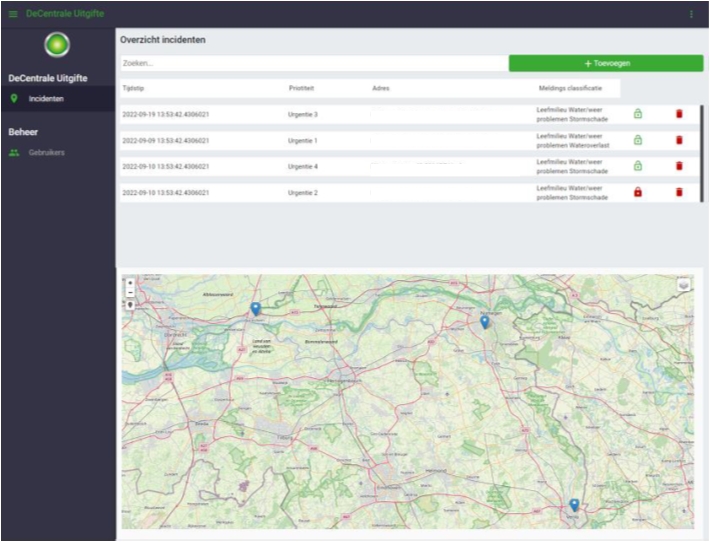Image resolution: width=710 pixels, height=542 pixels.
Task: Click the Beheer sidebar section heading
Action: [23, 132]
